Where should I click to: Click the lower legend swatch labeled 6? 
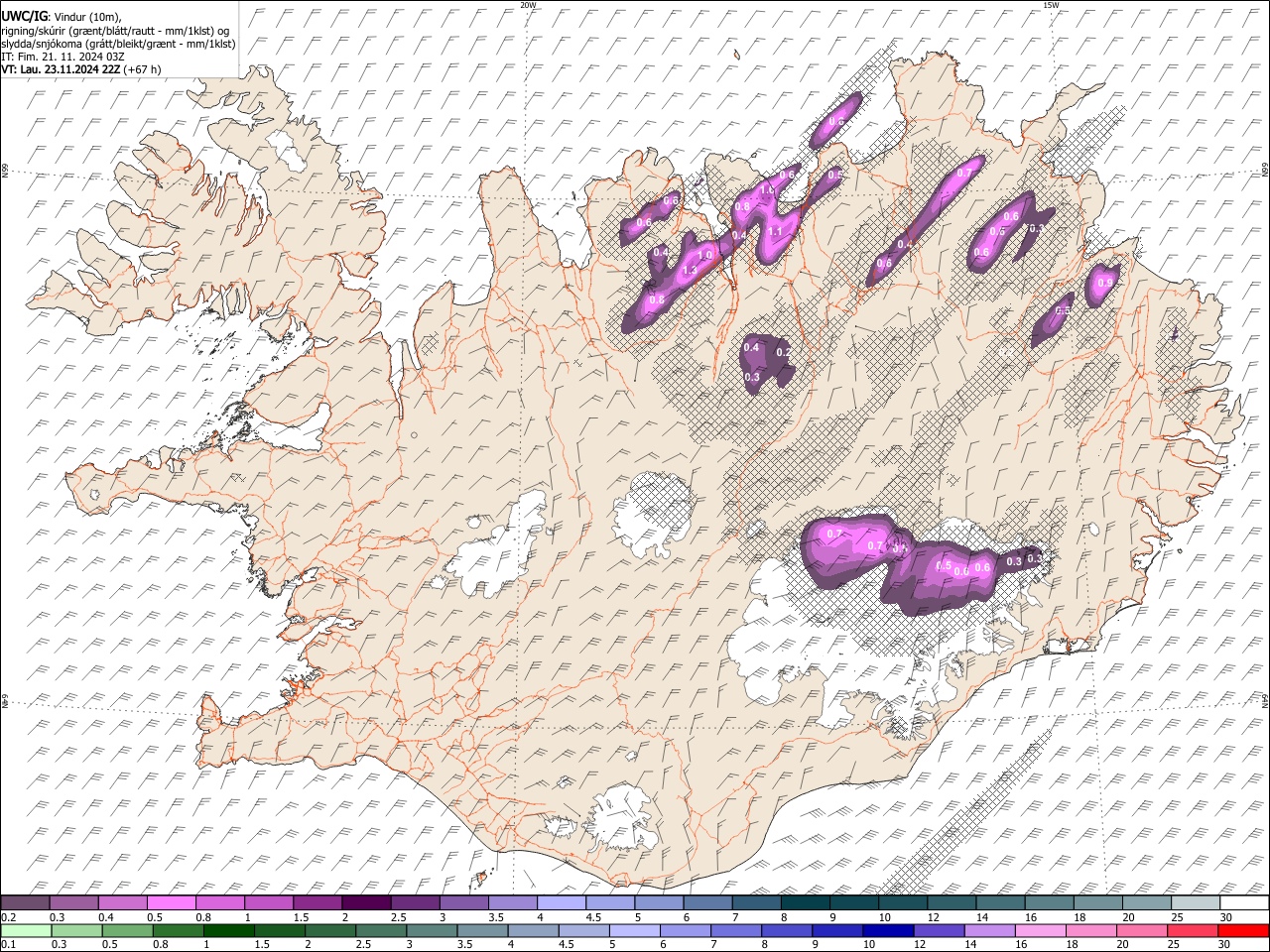(x=684, y=930)
